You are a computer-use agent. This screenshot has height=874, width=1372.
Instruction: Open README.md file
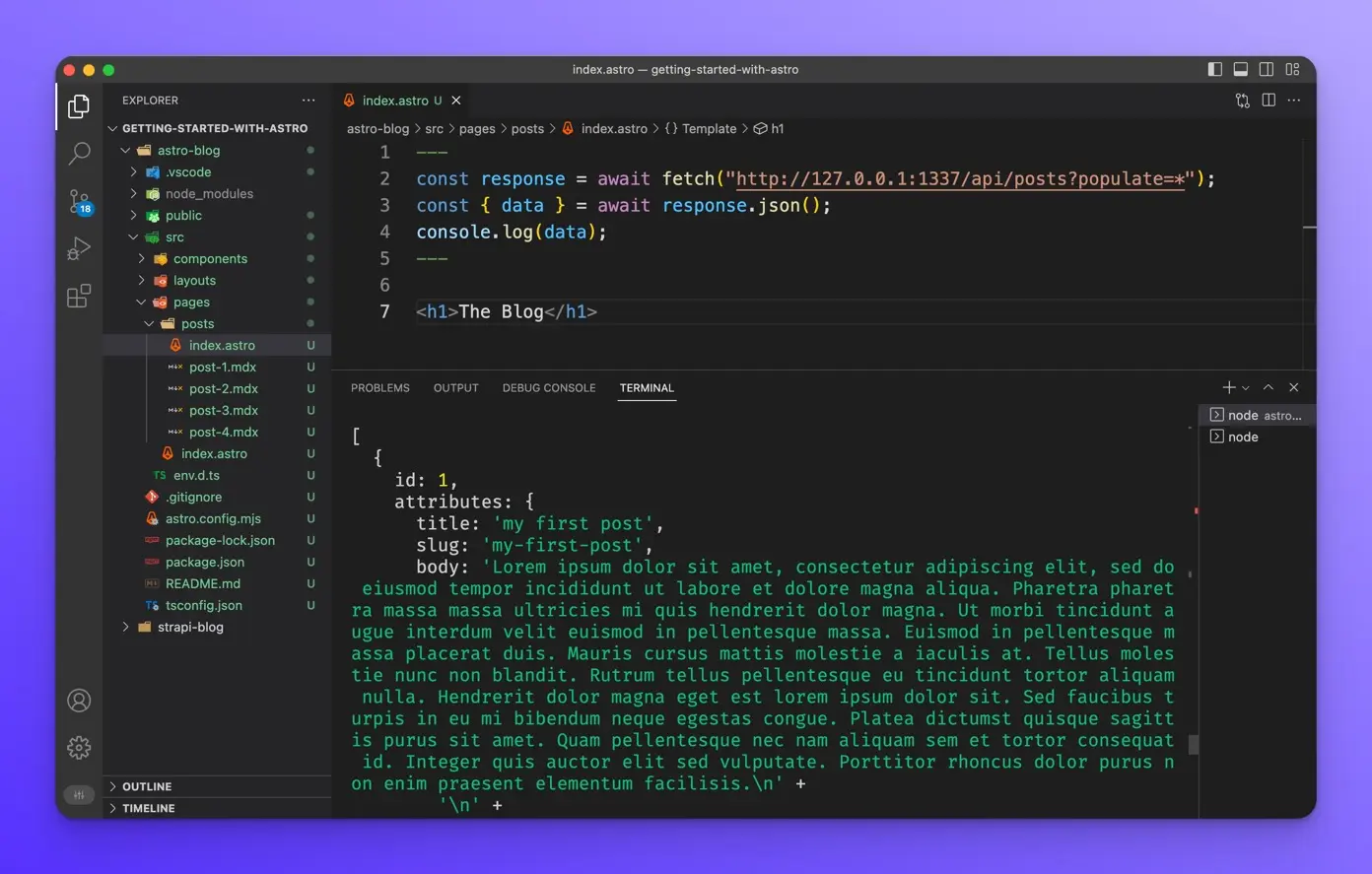(x=203, y=584)
